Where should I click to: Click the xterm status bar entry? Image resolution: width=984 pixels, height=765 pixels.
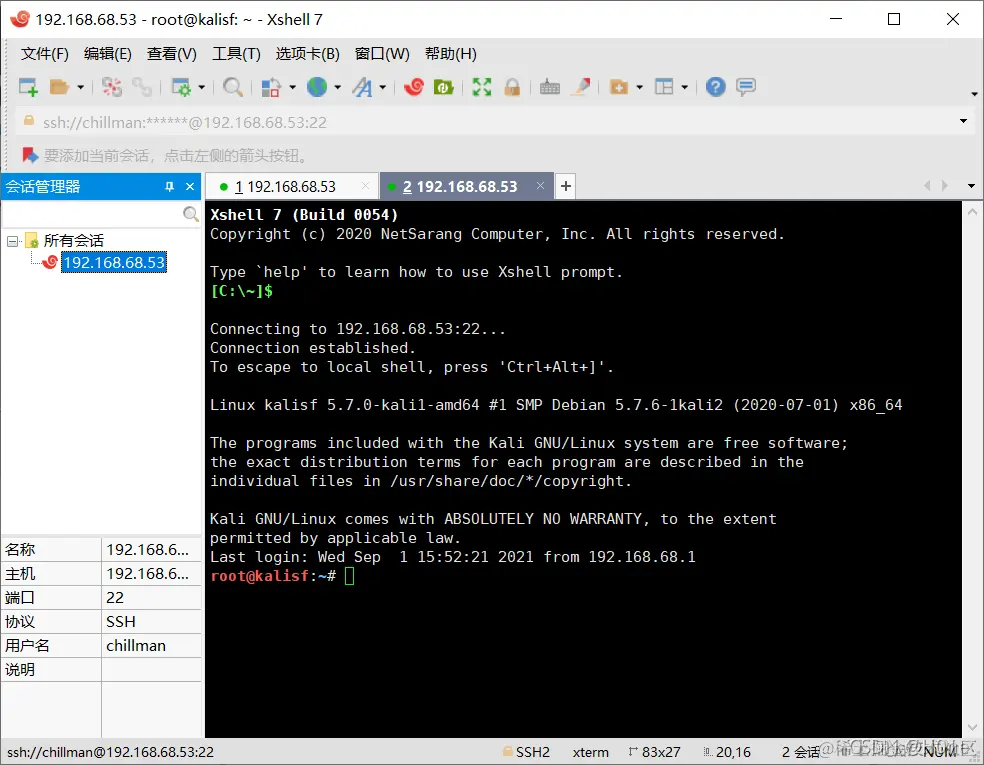tap(591, 752)
